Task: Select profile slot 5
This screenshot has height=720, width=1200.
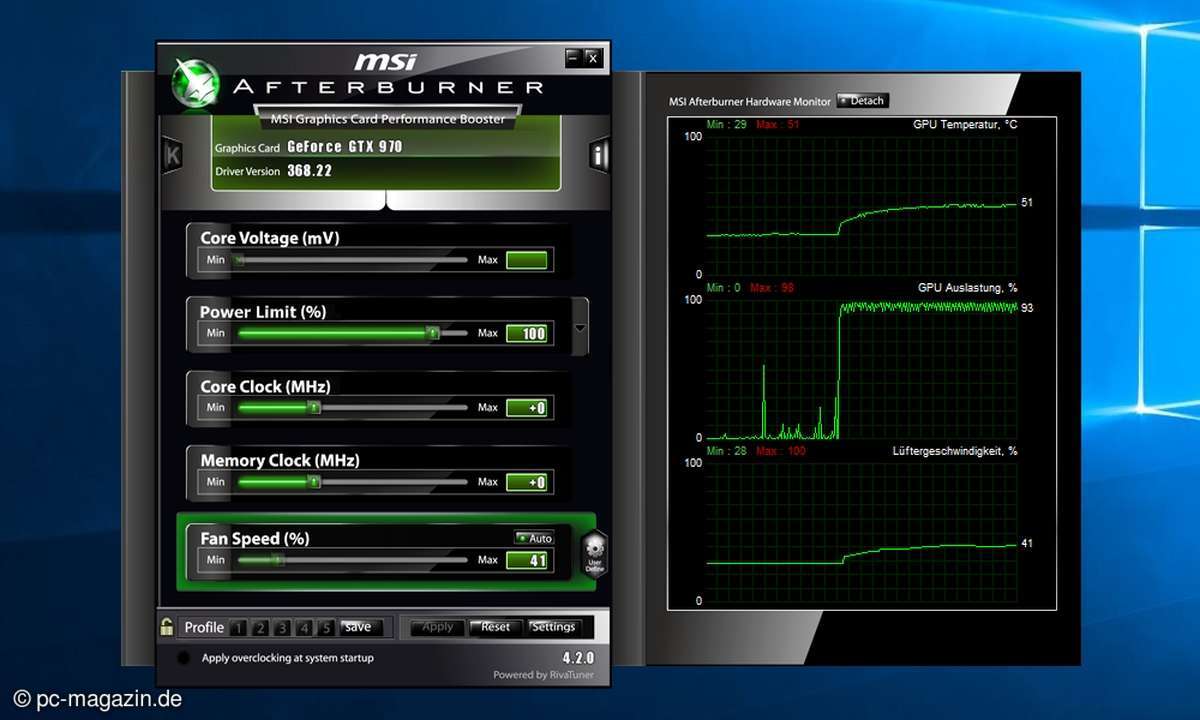Action: point(326,628)
